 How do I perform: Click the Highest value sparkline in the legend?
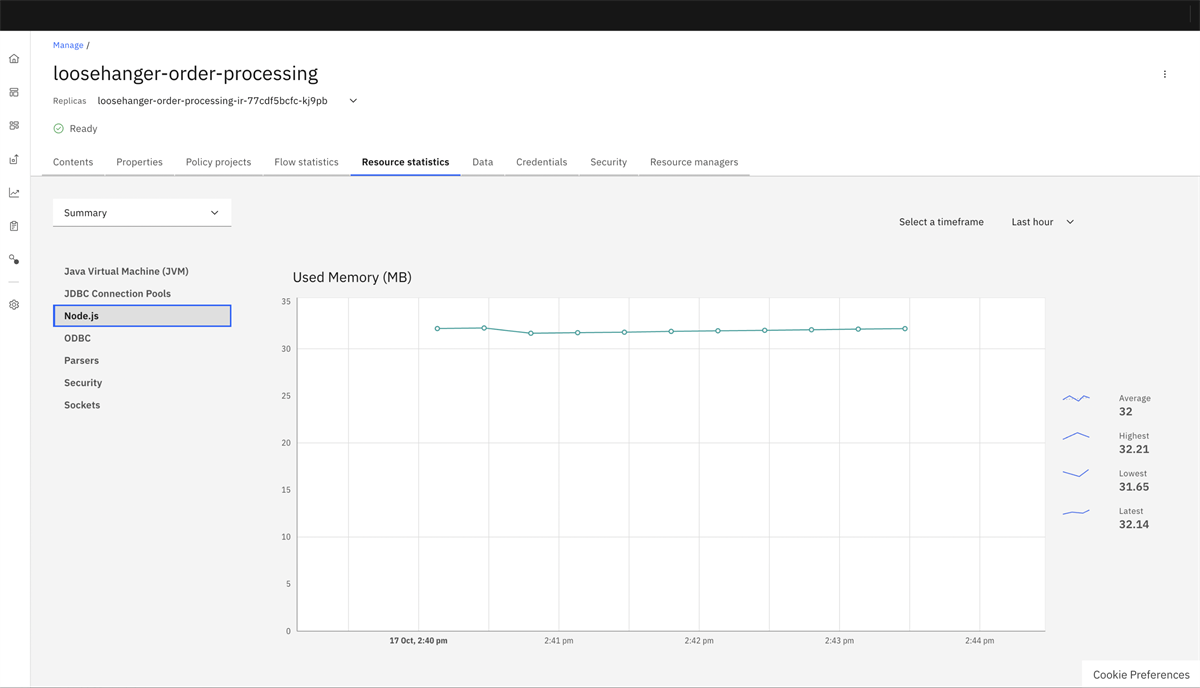tap(1075, 437)
